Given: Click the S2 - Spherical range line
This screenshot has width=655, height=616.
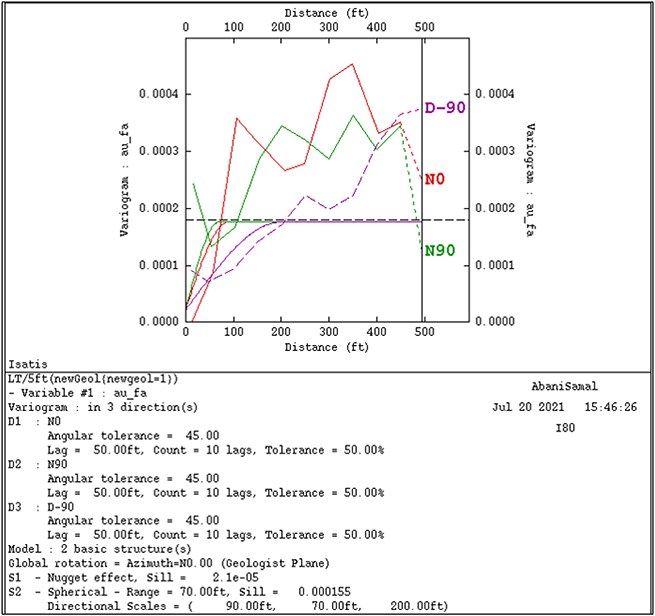Looking at the screenshot, I should (178, 591).
